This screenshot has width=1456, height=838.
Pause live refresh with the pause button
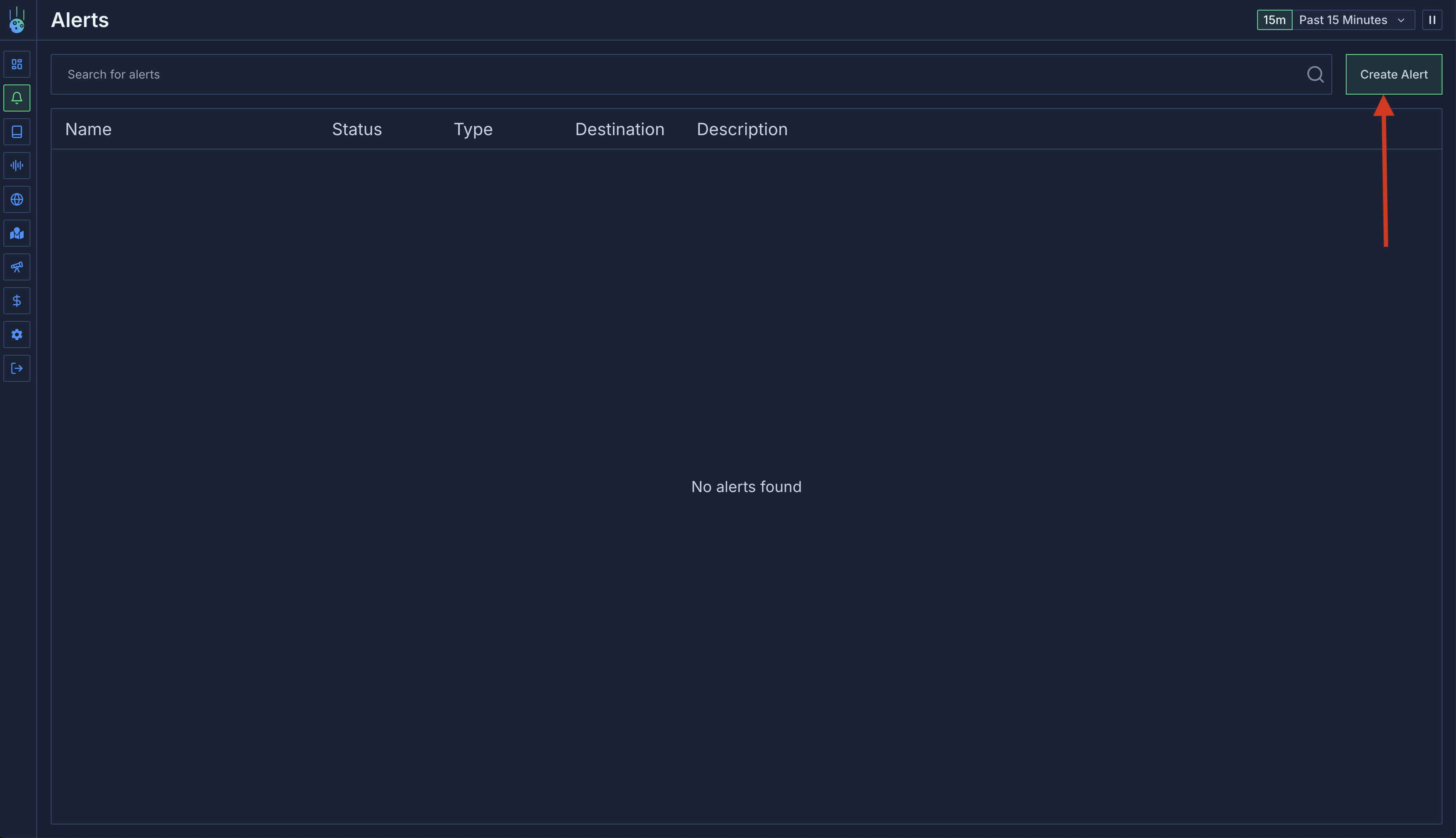tap(1432, 20)
